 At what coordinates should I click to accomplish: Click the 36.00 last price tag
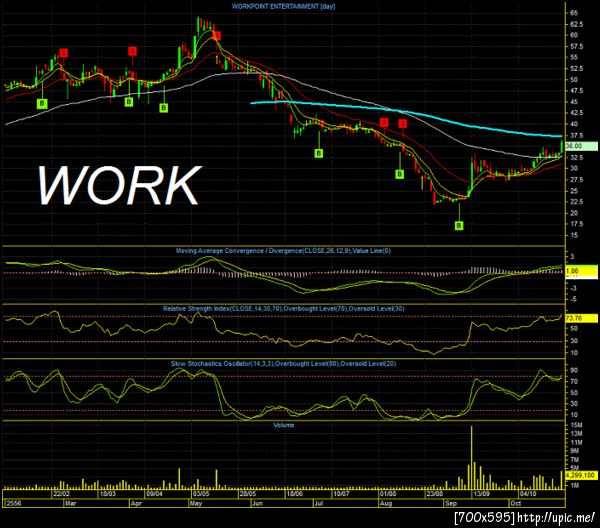click(x=581, y=146)
